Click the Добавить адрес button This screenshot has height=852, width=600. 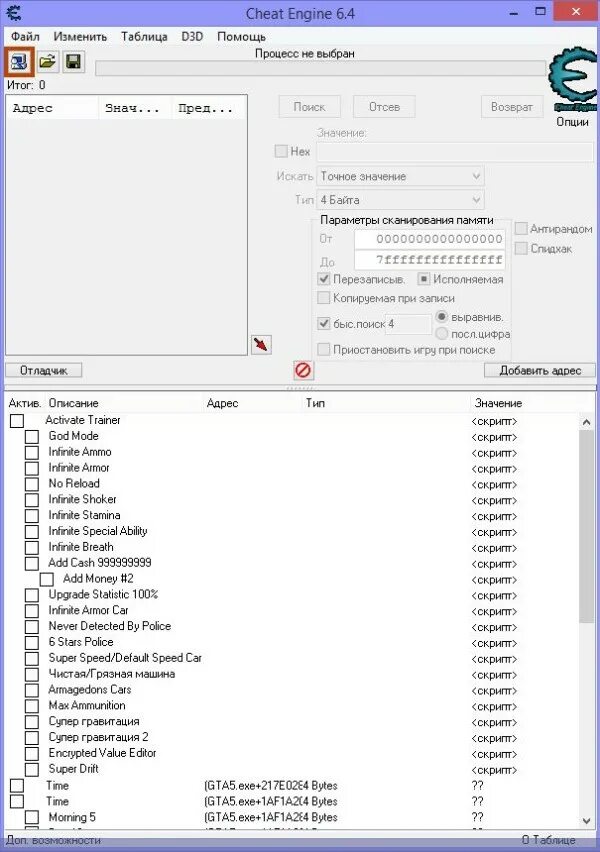tap(540, 370)
